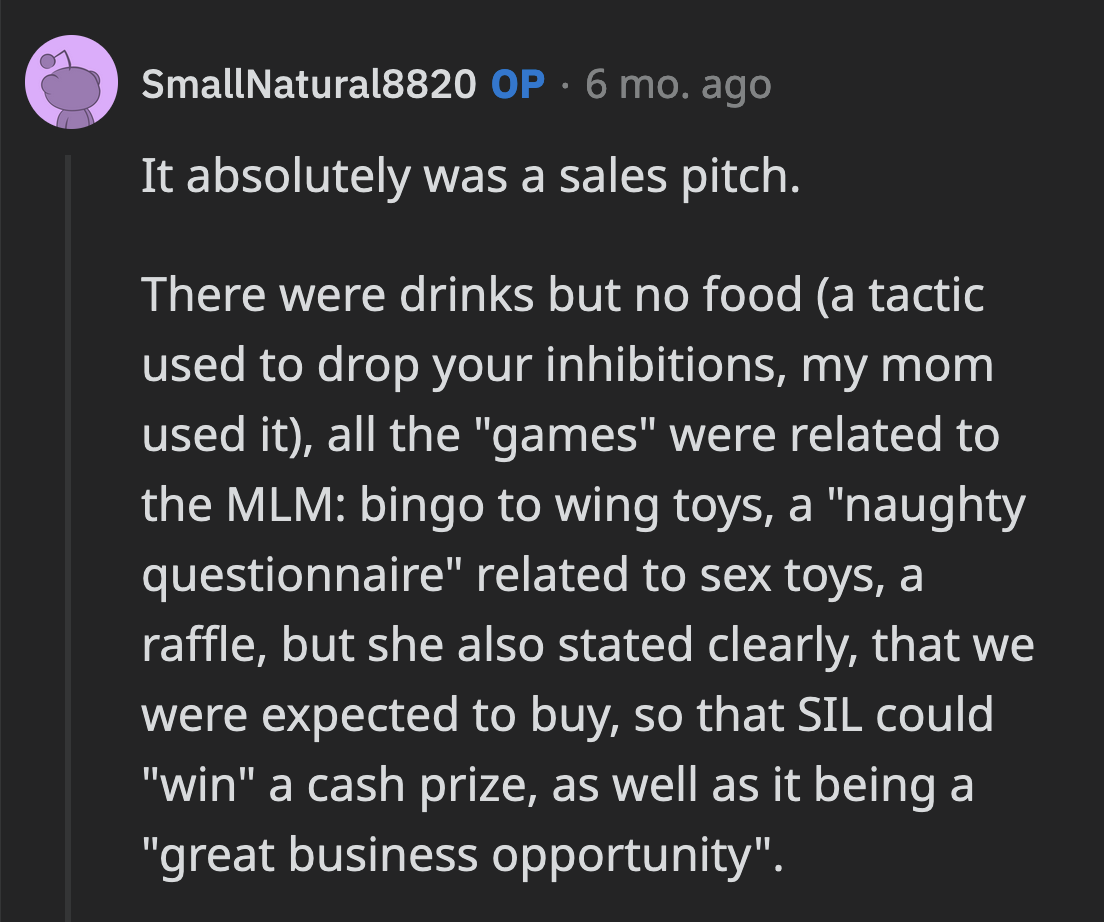The height and width of the screenshot is (922, 1104).
Task: Collapse the comment using the thread line
Action: coord(69,540)
